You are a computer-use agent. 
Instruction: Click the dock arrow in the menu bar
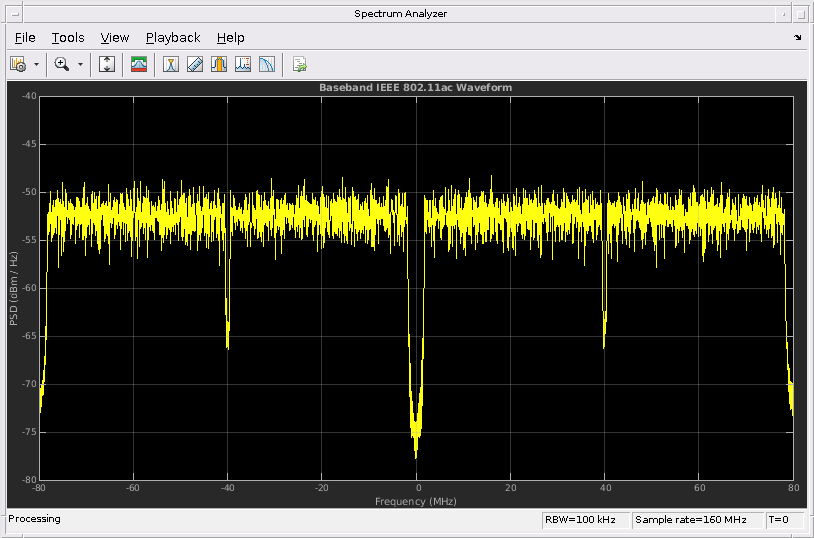click(798, 37)
